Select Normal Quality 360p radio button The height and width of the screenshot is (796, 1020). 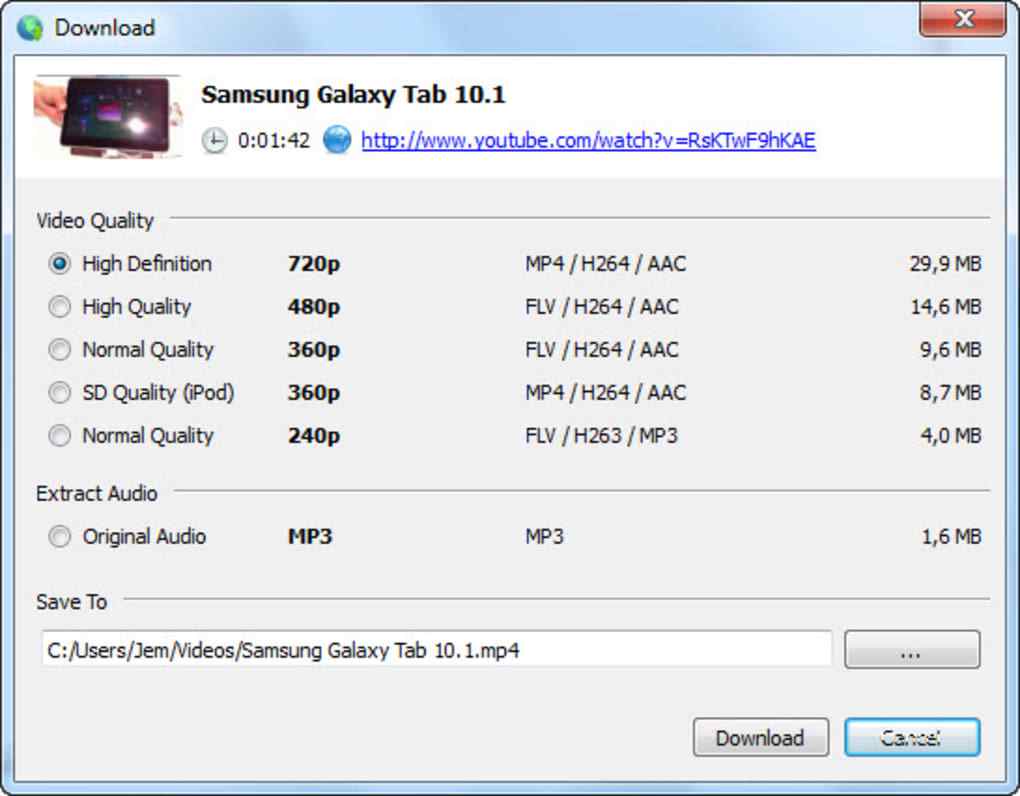(60, 349)
